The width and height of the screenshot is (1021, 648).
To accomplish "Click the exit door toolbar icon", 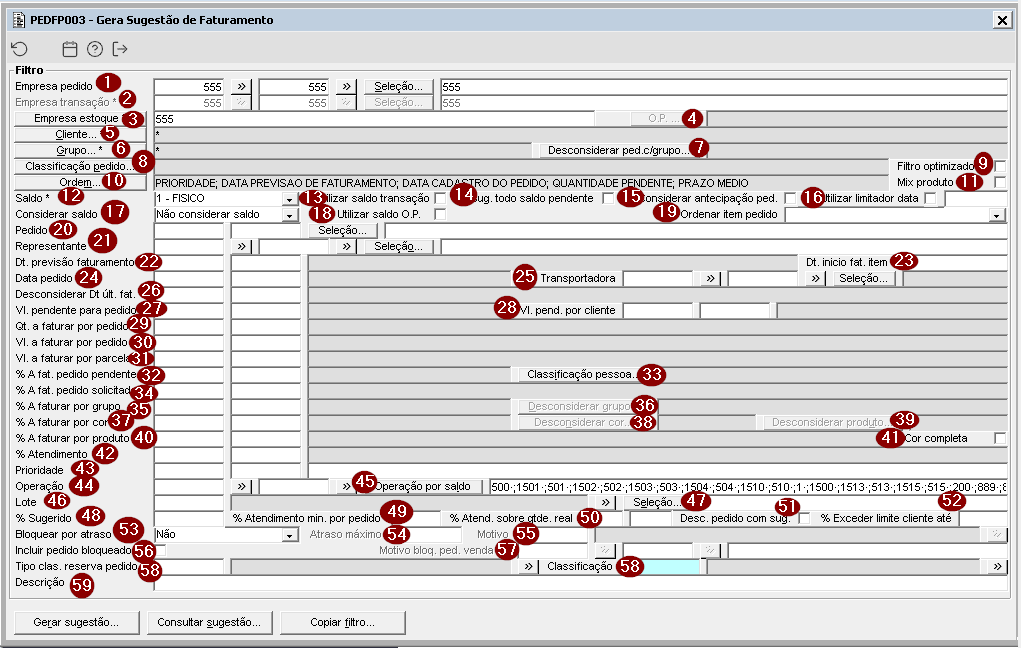I will [120, 49].
